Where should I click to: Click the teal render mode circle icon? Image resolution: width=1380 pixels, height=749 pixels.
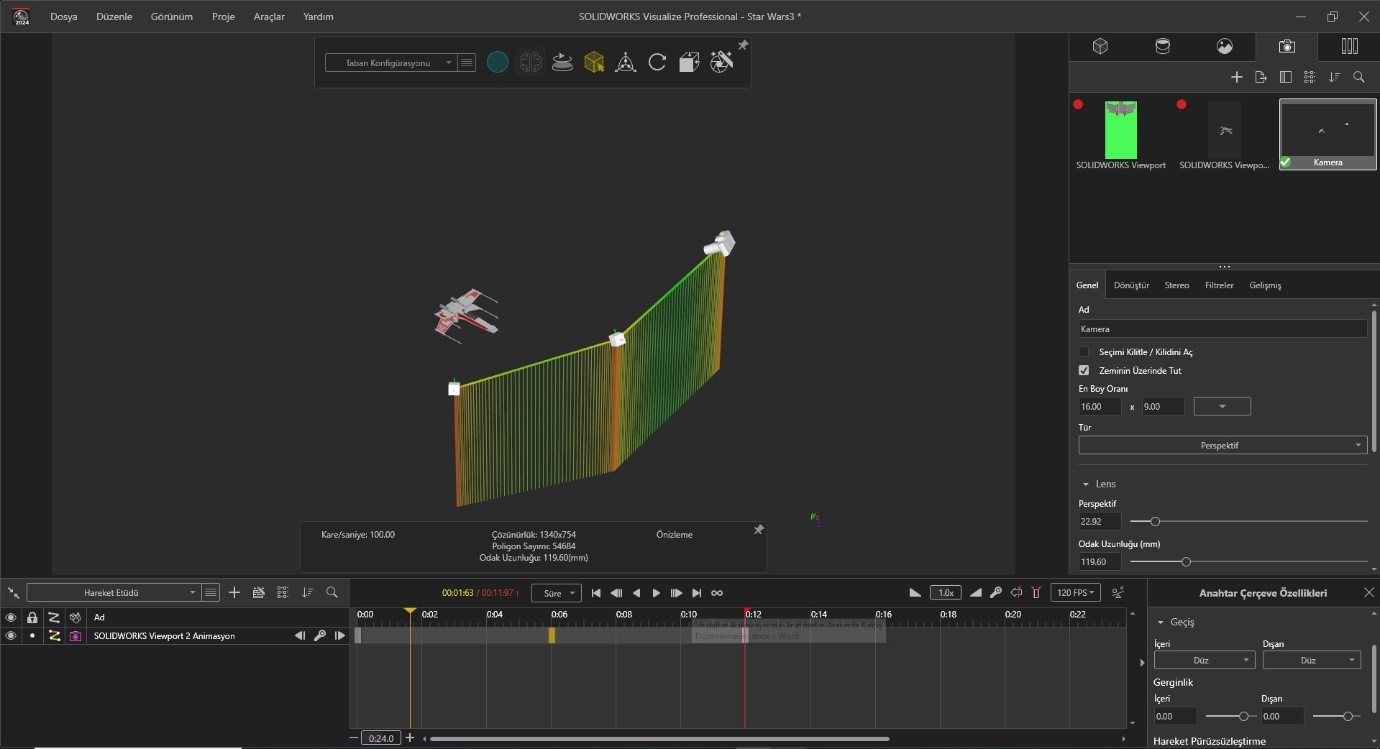497,62
